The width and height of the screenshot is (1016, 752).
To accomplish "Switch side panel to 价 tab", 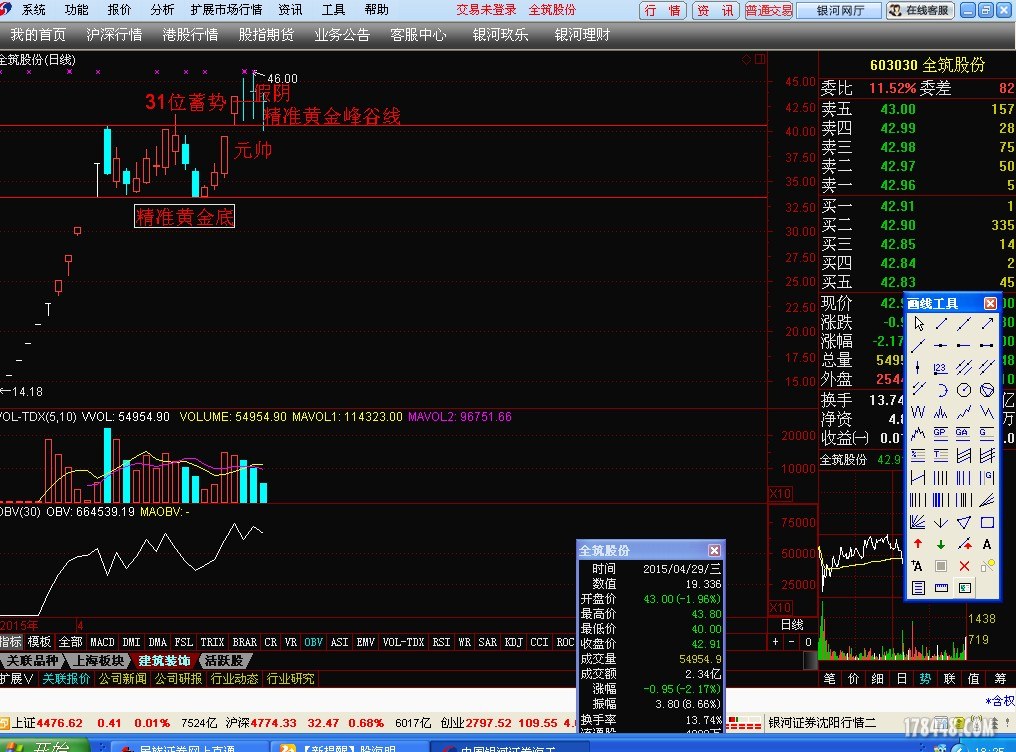I will point(853,678).
